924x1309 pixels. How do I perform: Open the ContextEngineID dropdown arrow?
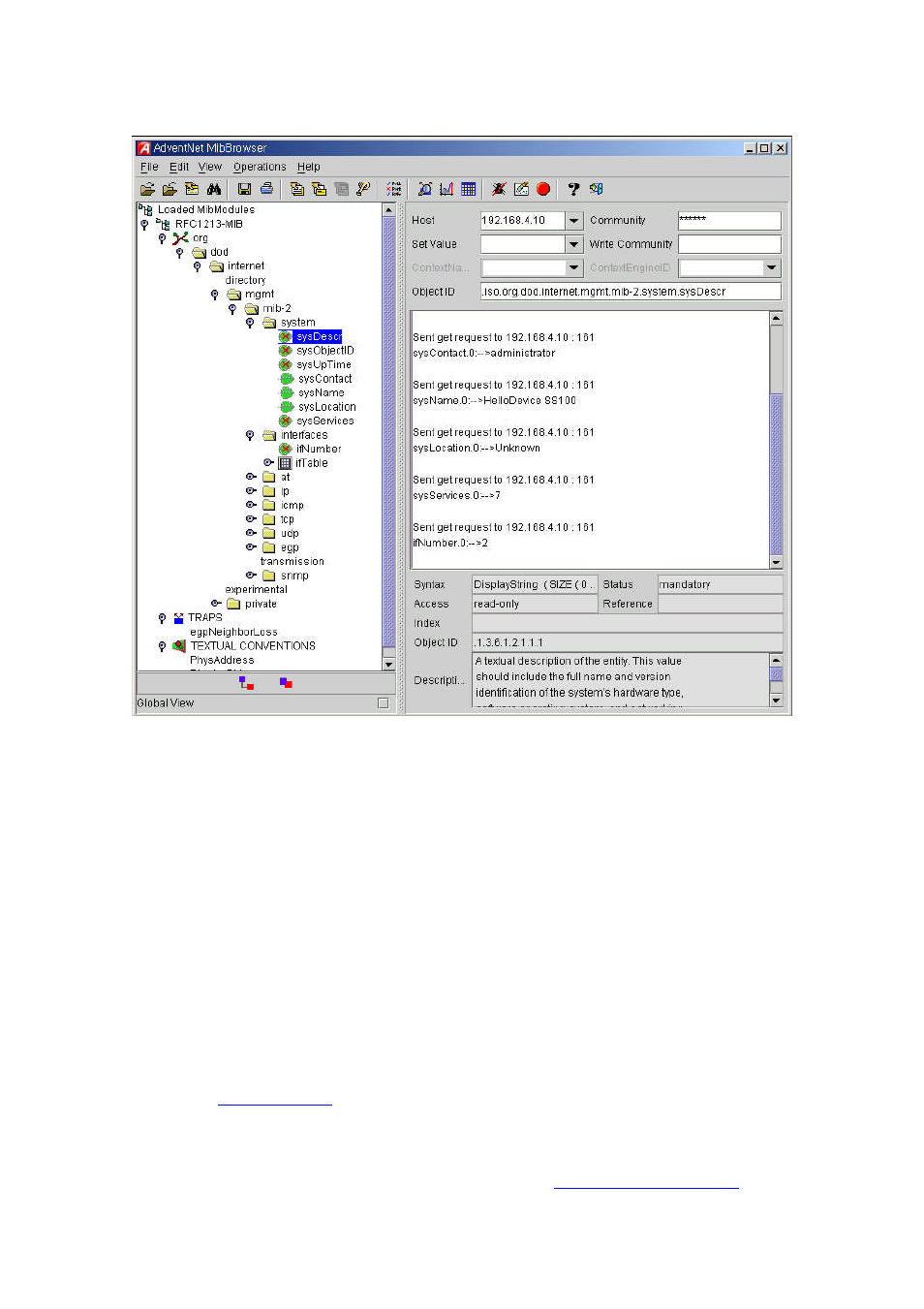click(772, 267)
